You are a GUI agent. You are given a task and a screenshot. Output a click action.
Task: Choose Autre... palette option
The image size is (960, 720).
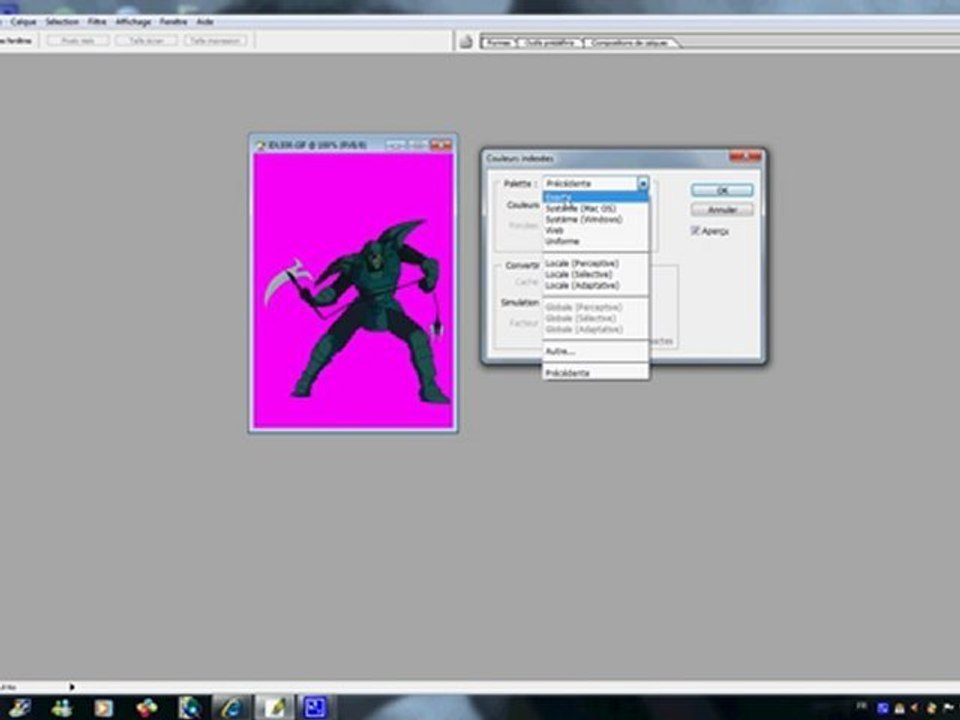tap(595, 351)
